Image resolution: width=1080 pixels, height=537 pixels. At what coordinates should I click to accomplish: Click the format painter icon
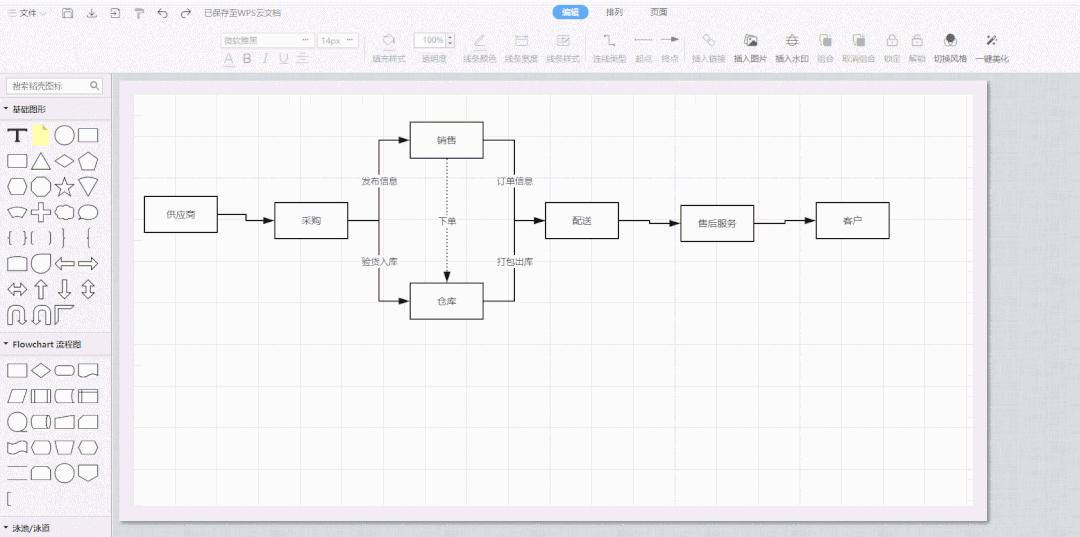(x=139, y=13)
